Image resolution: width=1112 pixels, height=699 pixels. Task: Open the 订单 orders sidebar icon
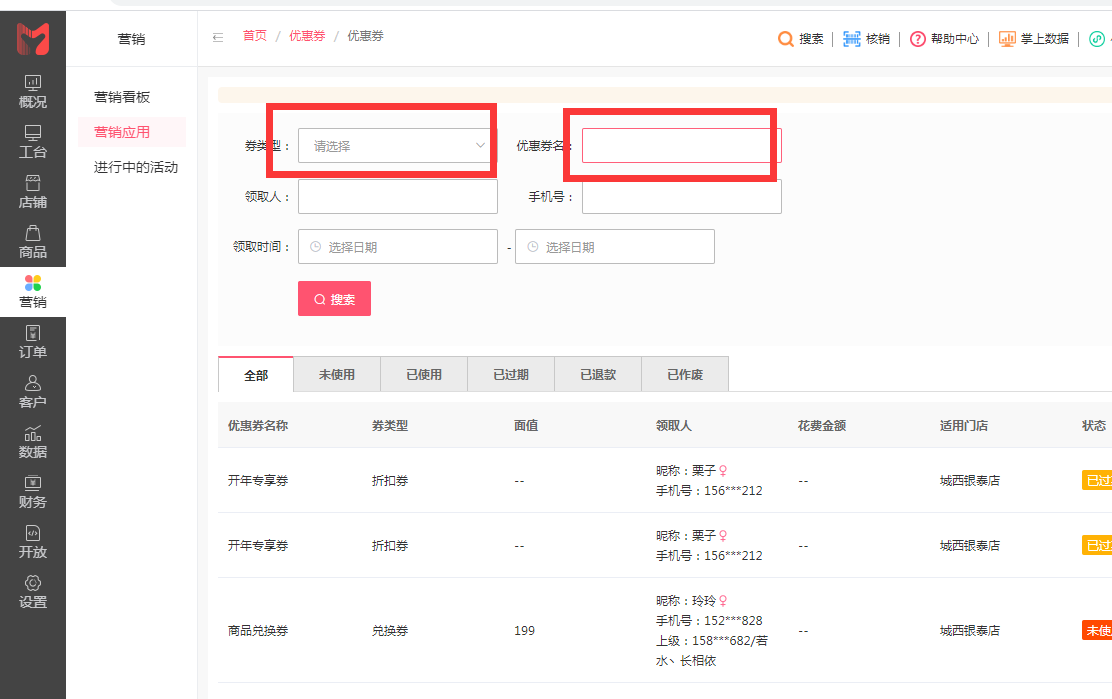tap(33, 342)
